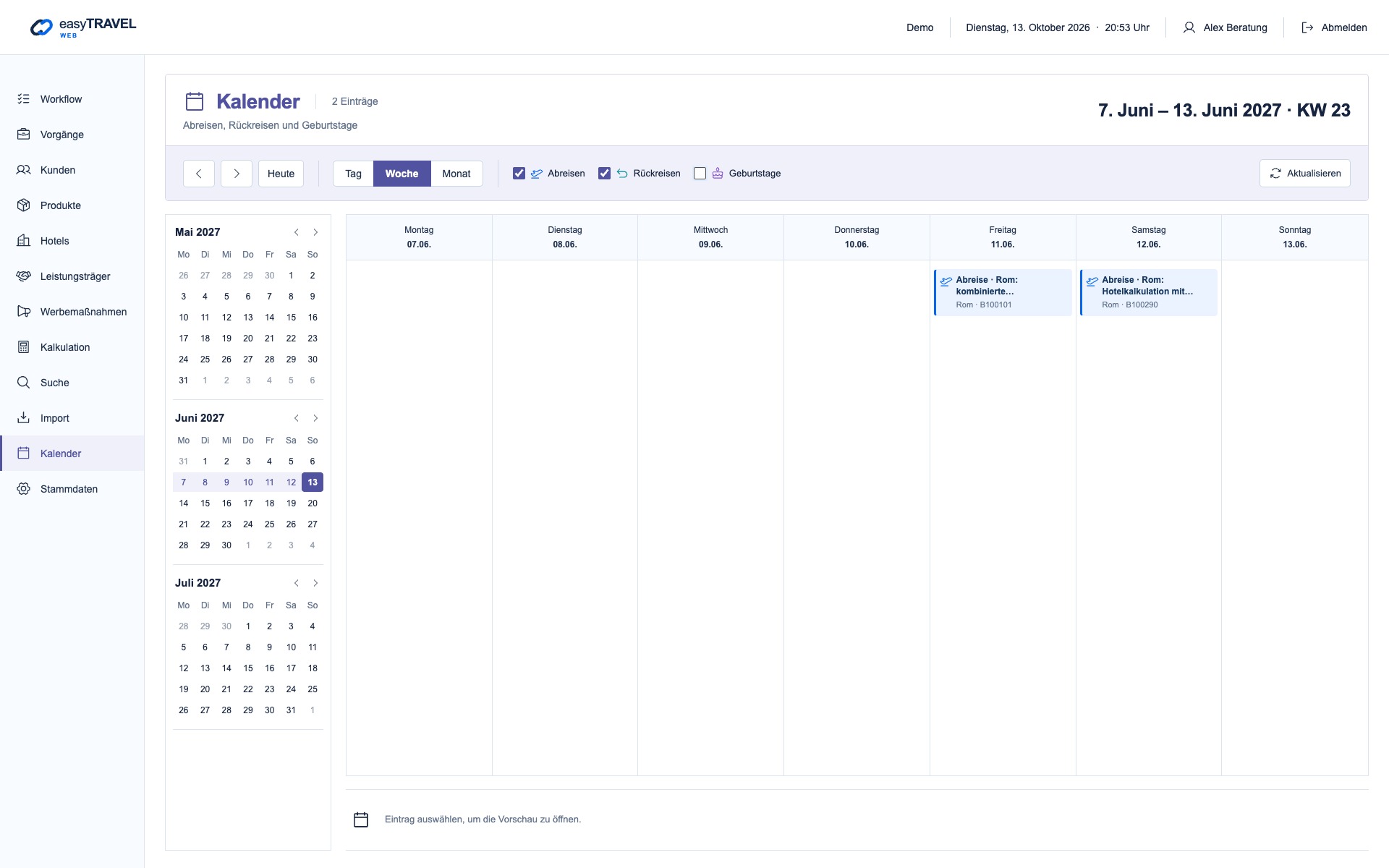Click the Montag 07.06. column header

point(419,237)
